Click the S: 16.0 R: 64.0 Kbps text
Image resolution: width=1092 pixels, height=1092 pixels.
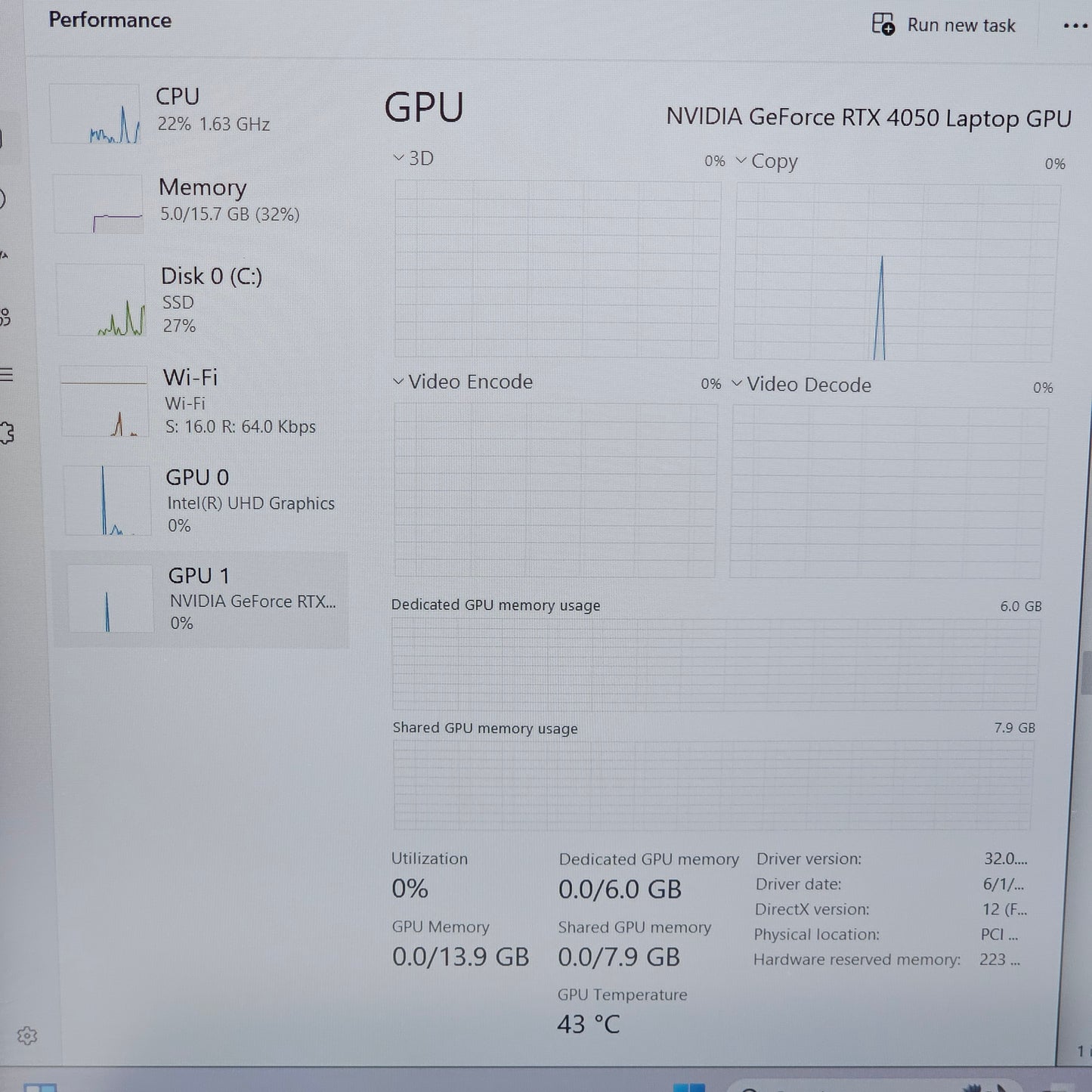coord(240,427)
